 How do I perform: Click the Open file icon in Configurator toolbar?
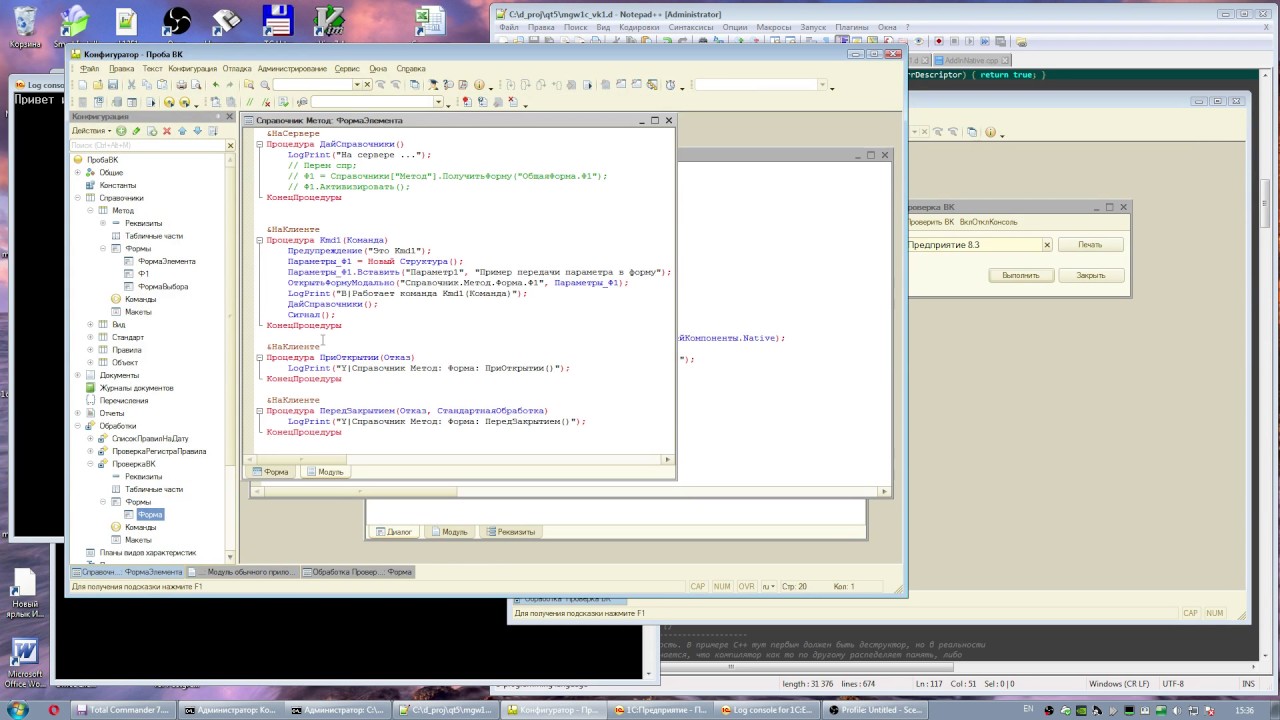pyautogui.click(x=98, y=85)
